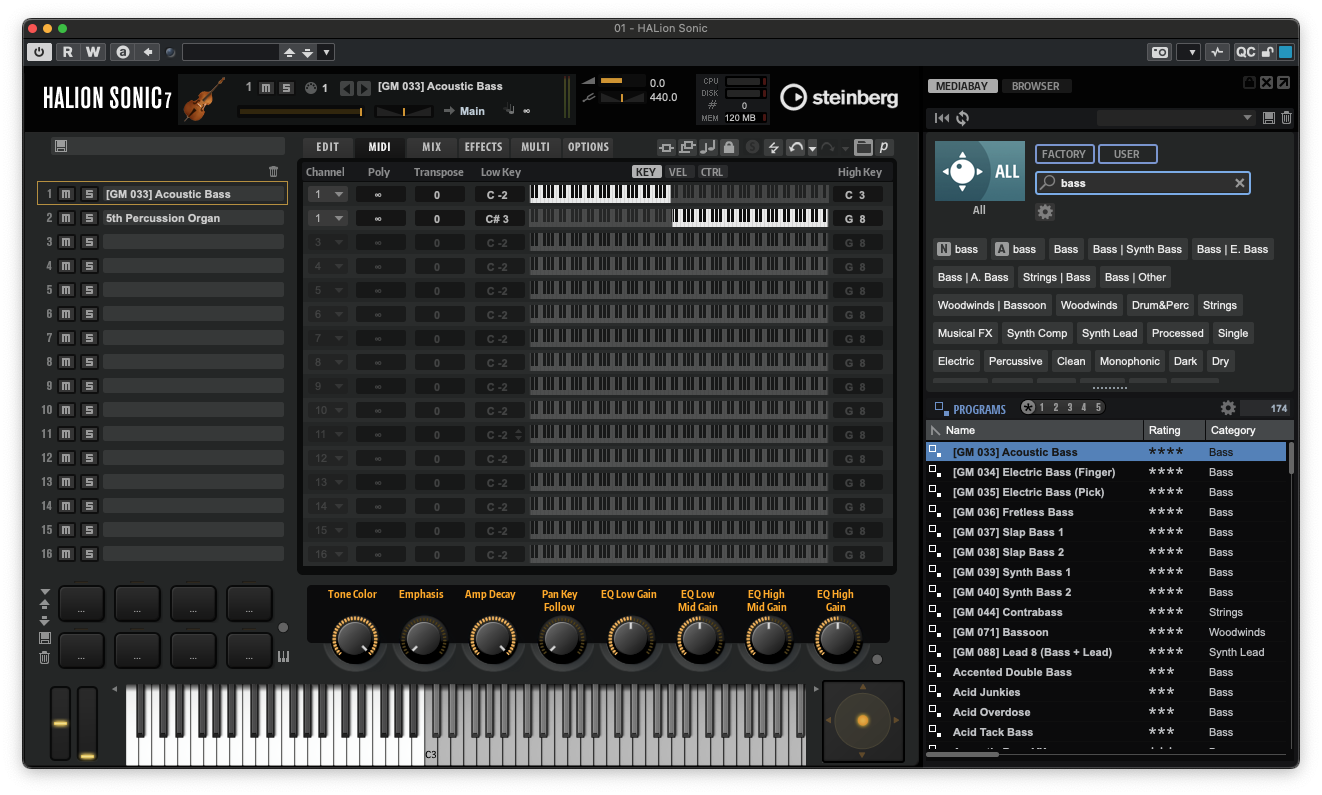Toggle the USER content filter
This screenshot has height=795, width=1322.
pos(1127,154)
